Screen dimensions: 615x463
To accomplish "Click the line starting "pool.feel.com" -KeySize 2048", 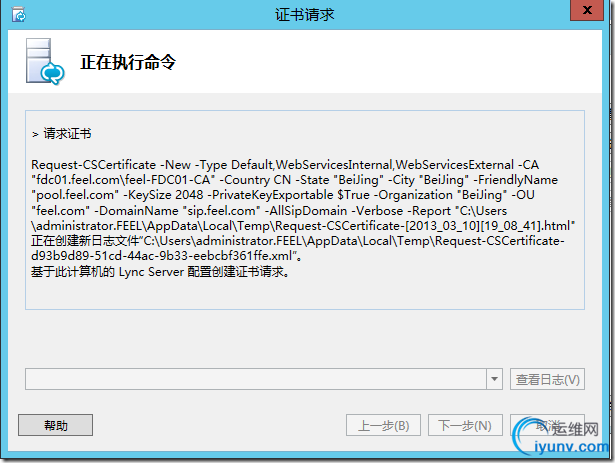I will pos(282,195).
